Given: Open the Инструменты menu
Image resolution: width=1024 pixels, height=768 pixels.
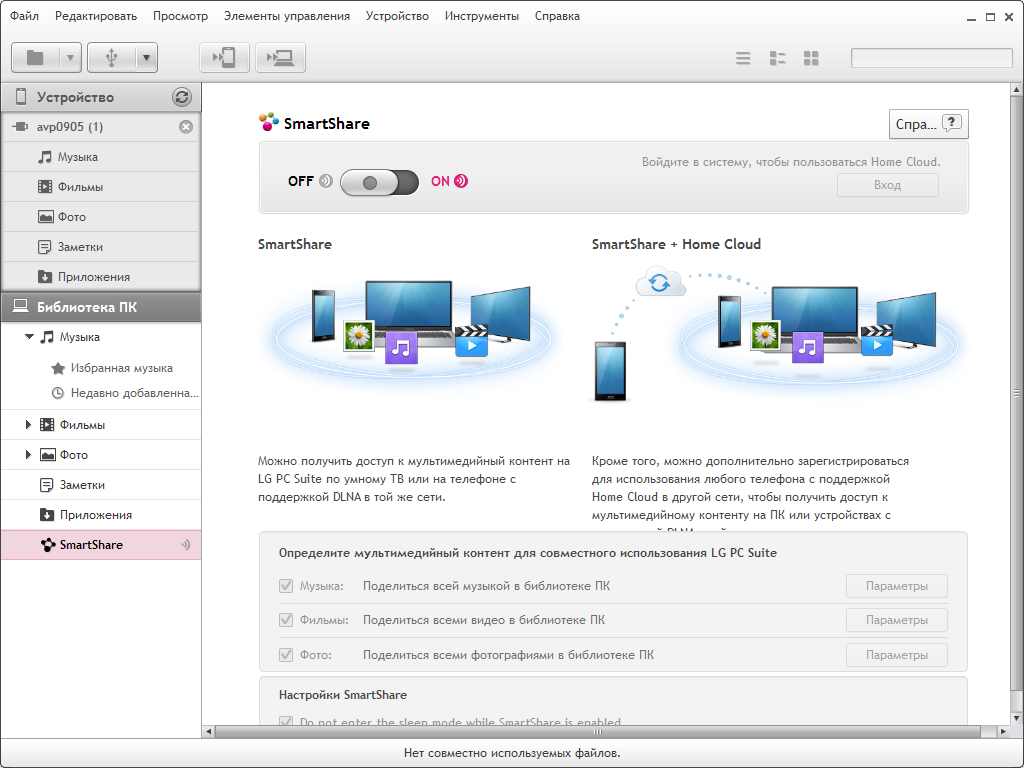Looking at the screenshot, I should coord(482,16).
